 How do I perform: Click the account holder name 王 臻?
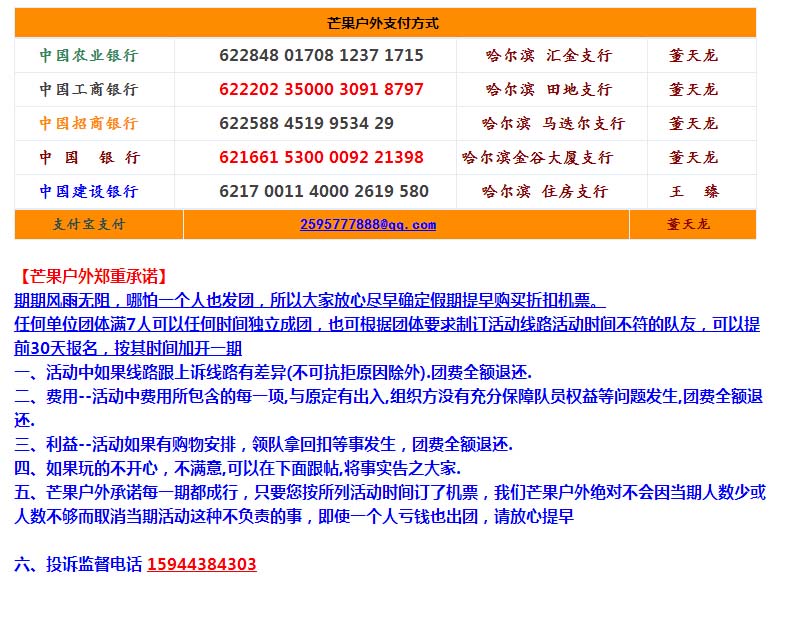[x=694, y=191]
